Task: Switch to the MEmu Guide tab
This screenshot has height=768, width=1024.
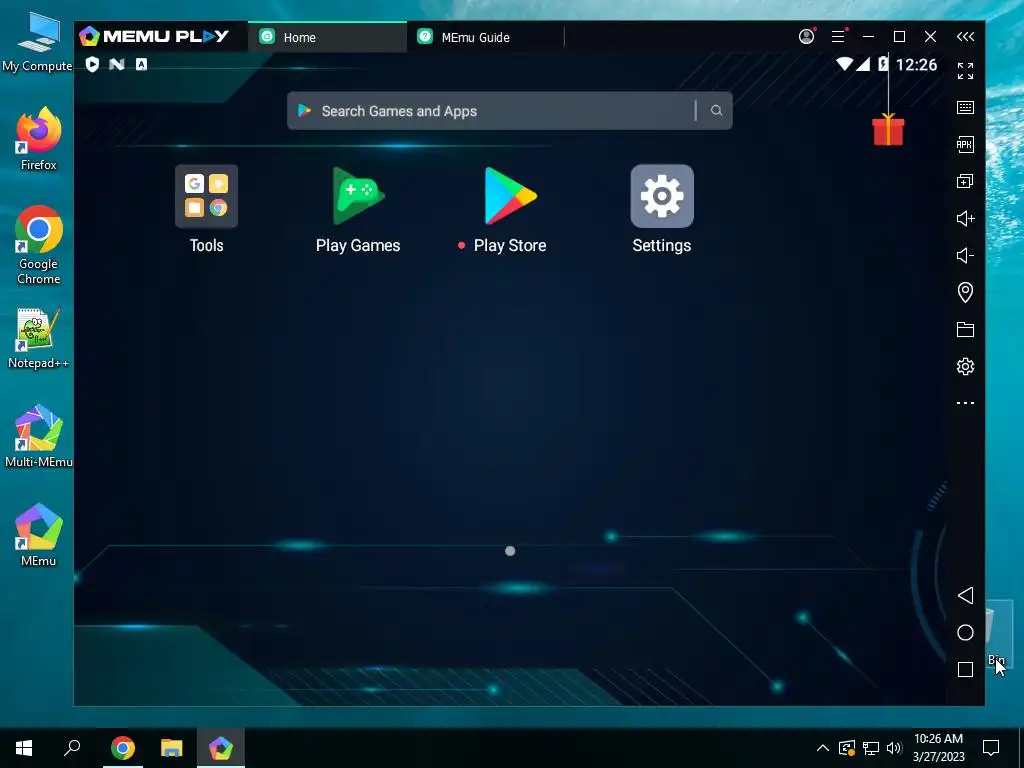Action: coord(485,37)
